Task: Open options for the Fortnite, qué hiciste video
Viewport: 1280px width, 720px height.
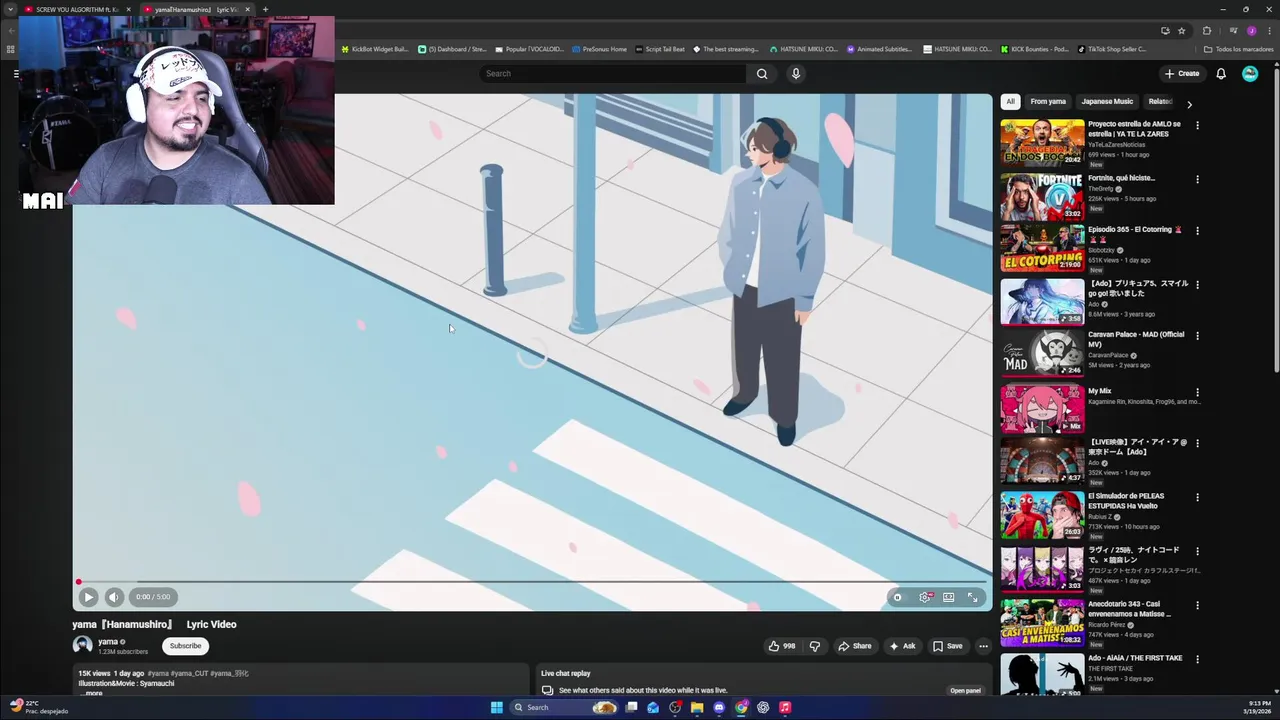Action: 1197,180
